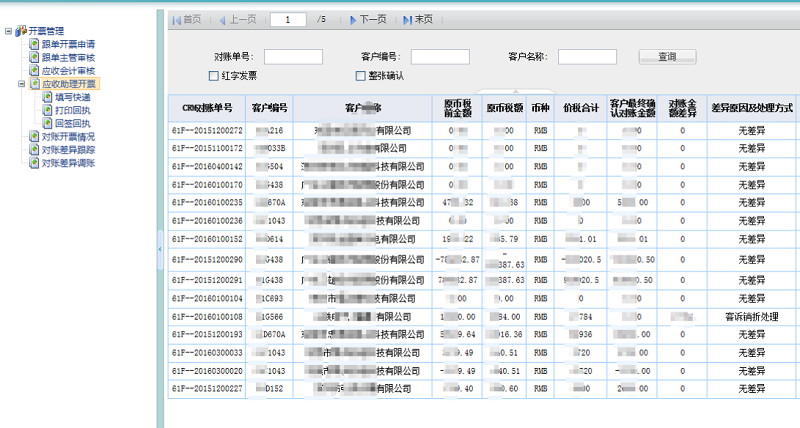
Task: Focus the 客户名称 input field
Action: point(587,57)
